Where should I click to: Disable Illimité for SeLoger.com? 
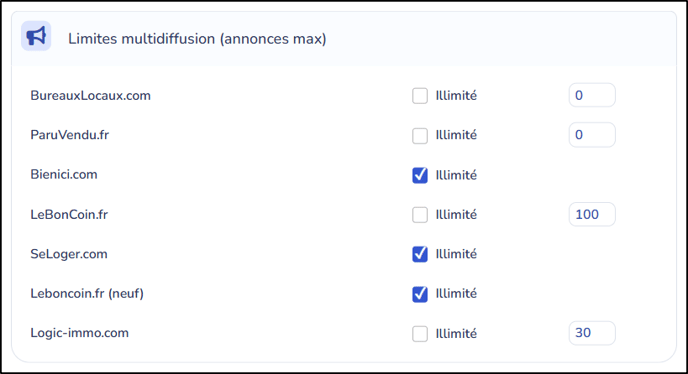420,254
